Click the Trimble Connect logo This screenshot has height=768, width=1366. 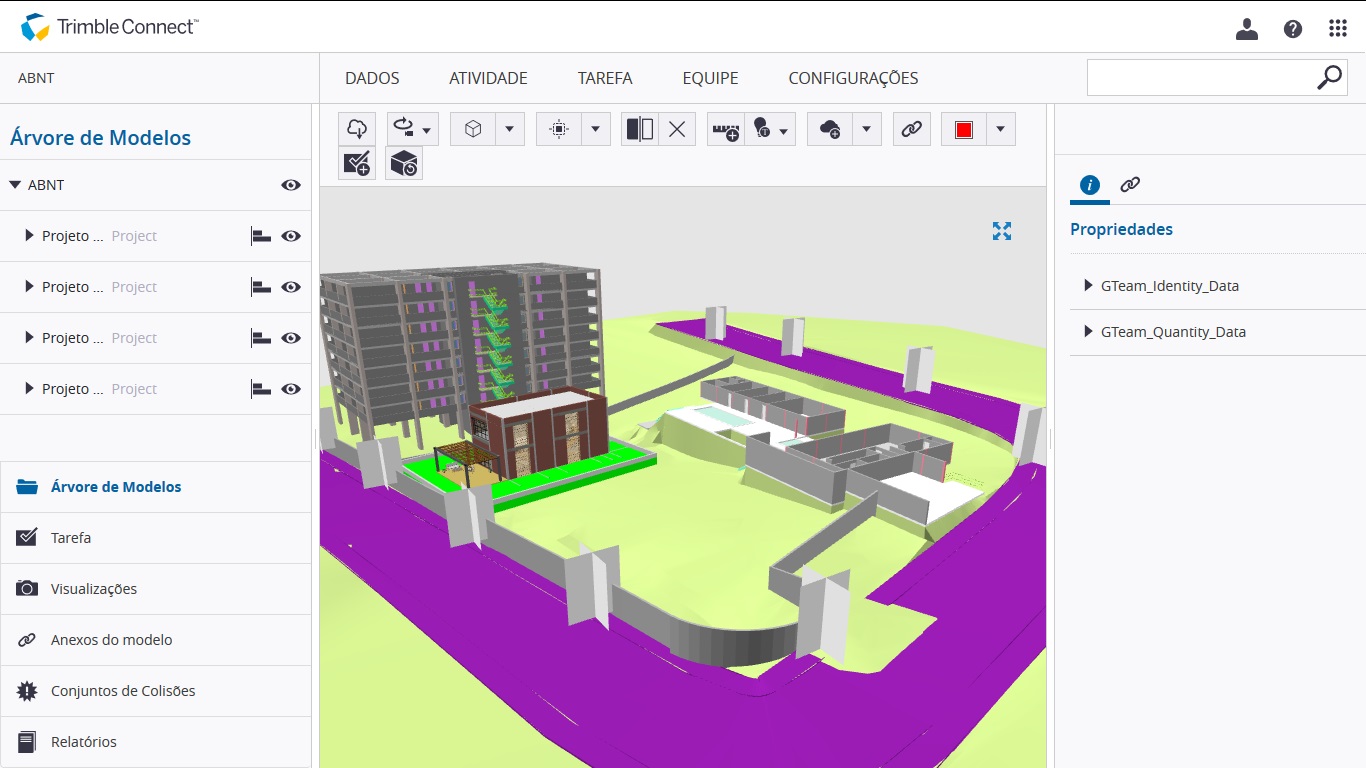coord(109,27)
